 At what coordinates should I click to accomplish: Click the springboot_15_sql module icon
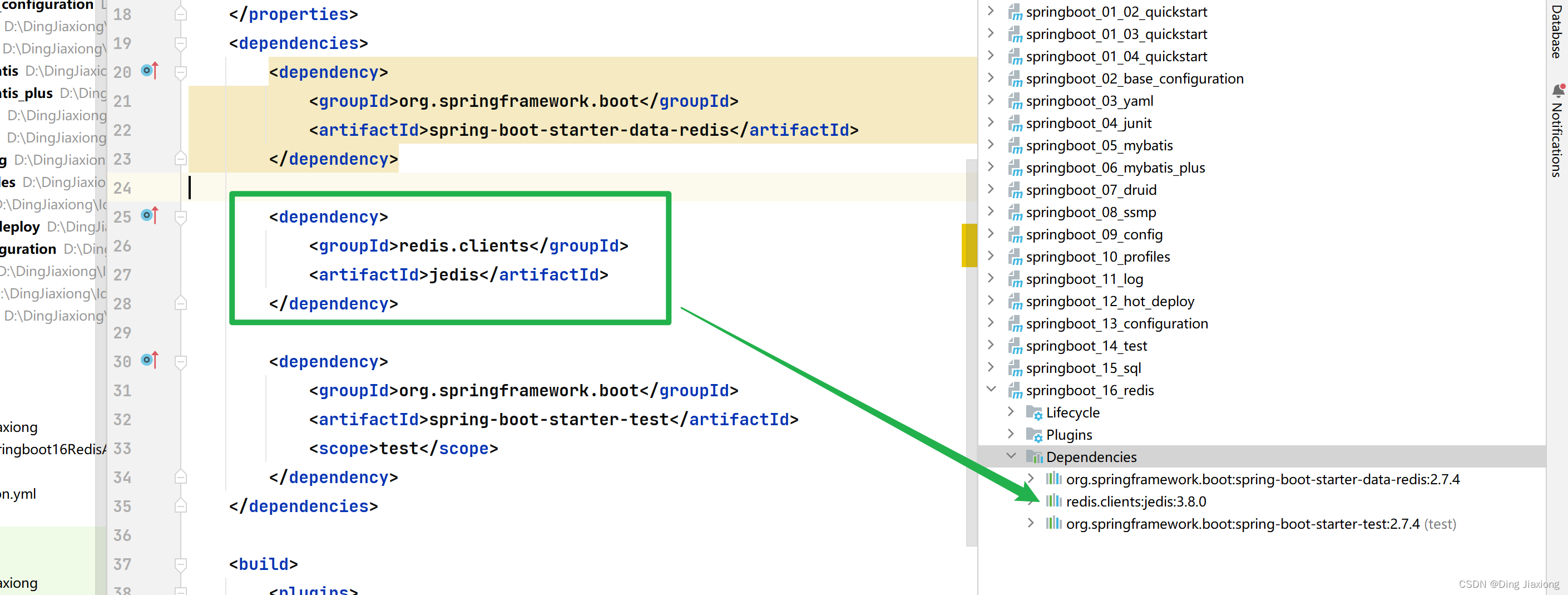click(x=1015, y=368)
